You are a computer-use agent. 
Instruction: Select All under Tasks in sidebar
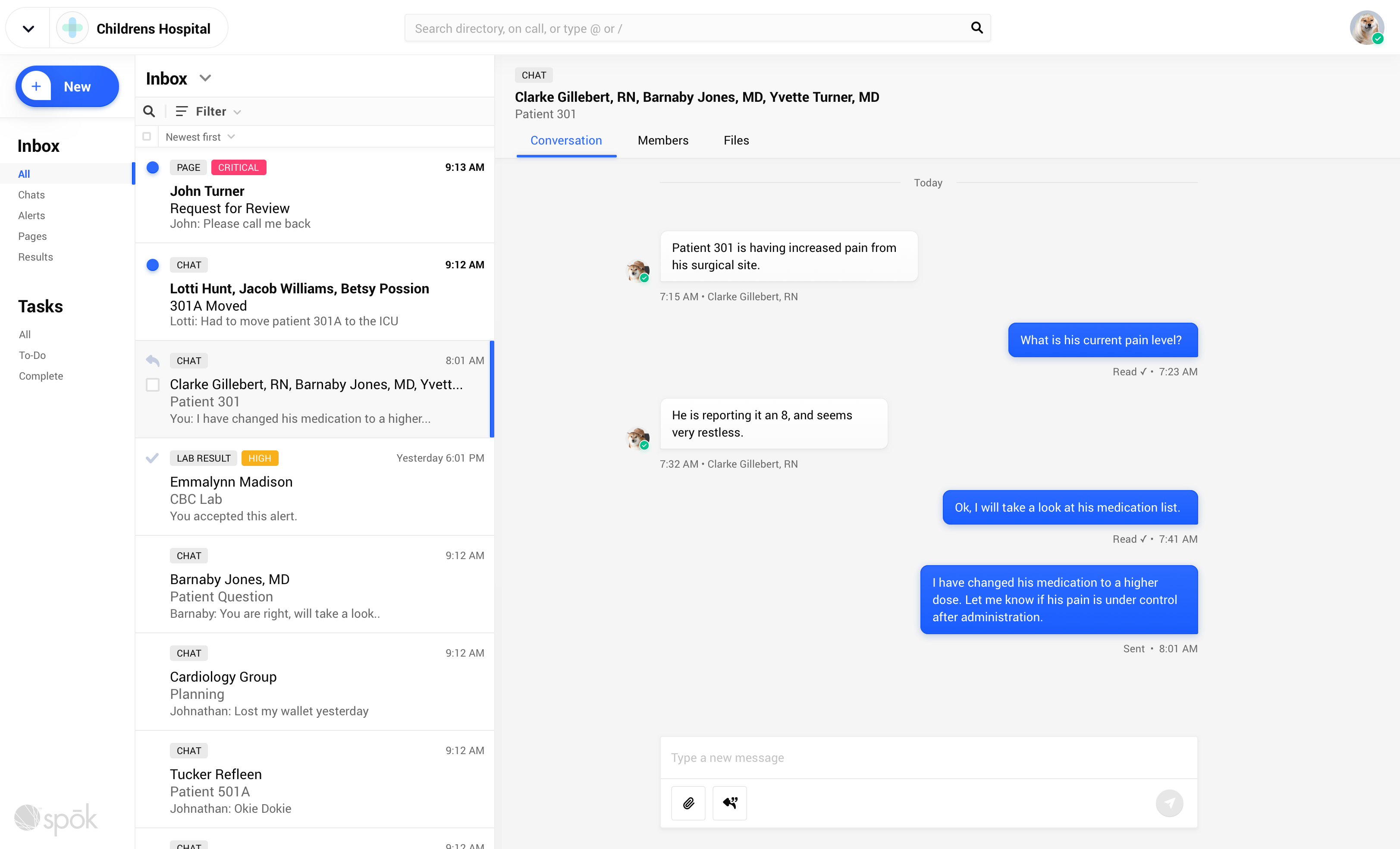25,335
